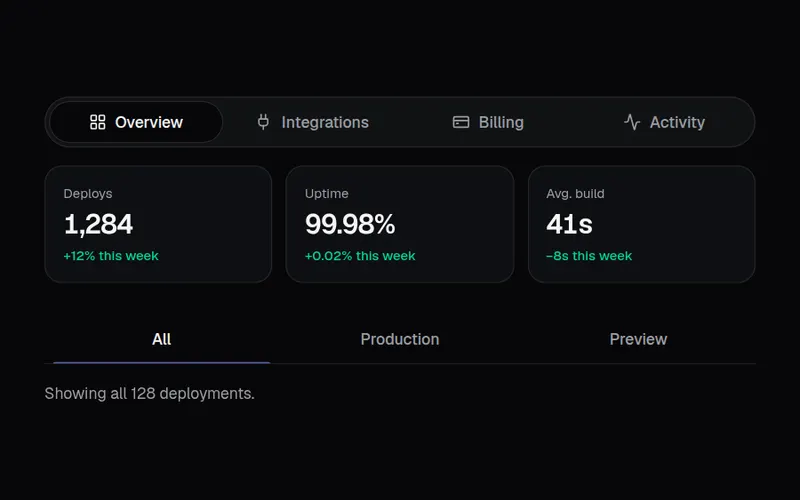The height and width of the screenshot is (500, 800).
Task: Filter by Production deployments
Action: click(399, 339)
